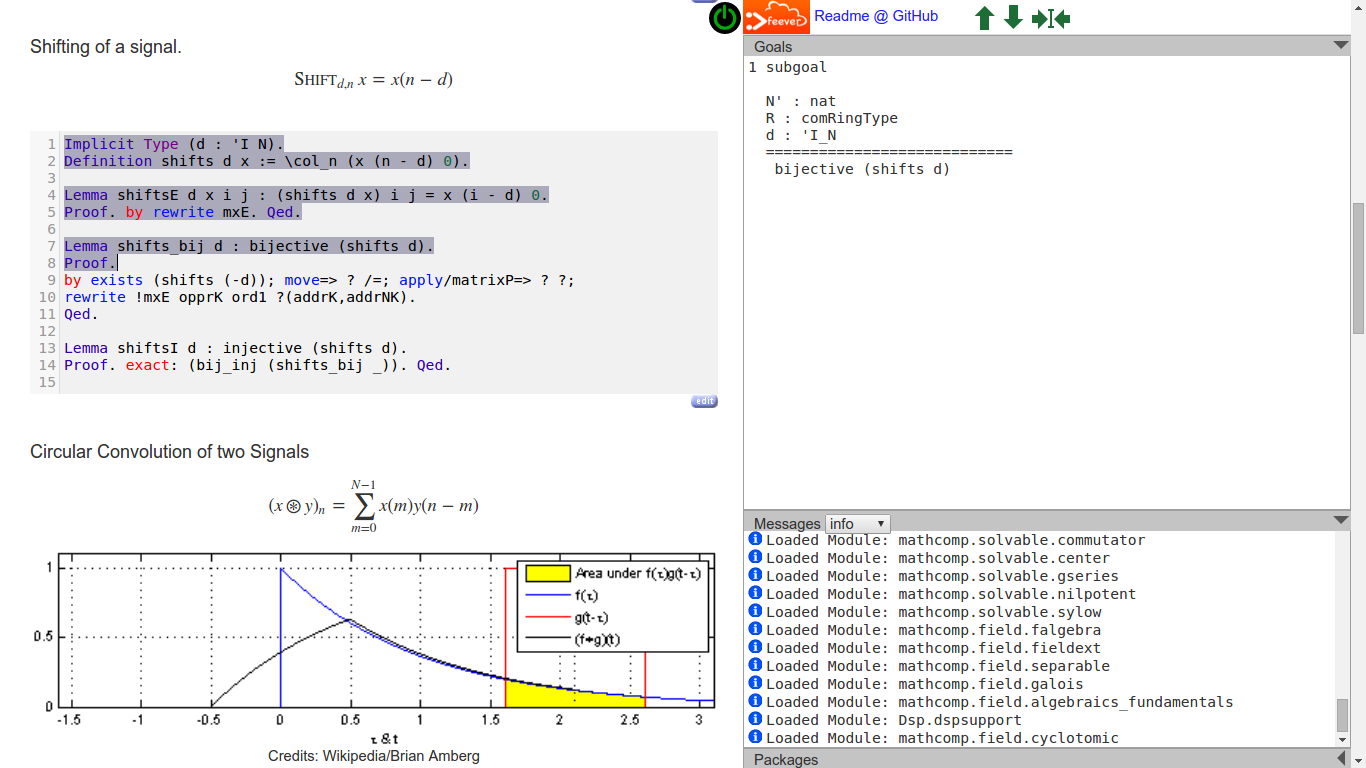Viewport: 1366px width, 768px height.
Task: Click info icon beside mathcomp.solvable.commutator message
Action: pos(756,540)
